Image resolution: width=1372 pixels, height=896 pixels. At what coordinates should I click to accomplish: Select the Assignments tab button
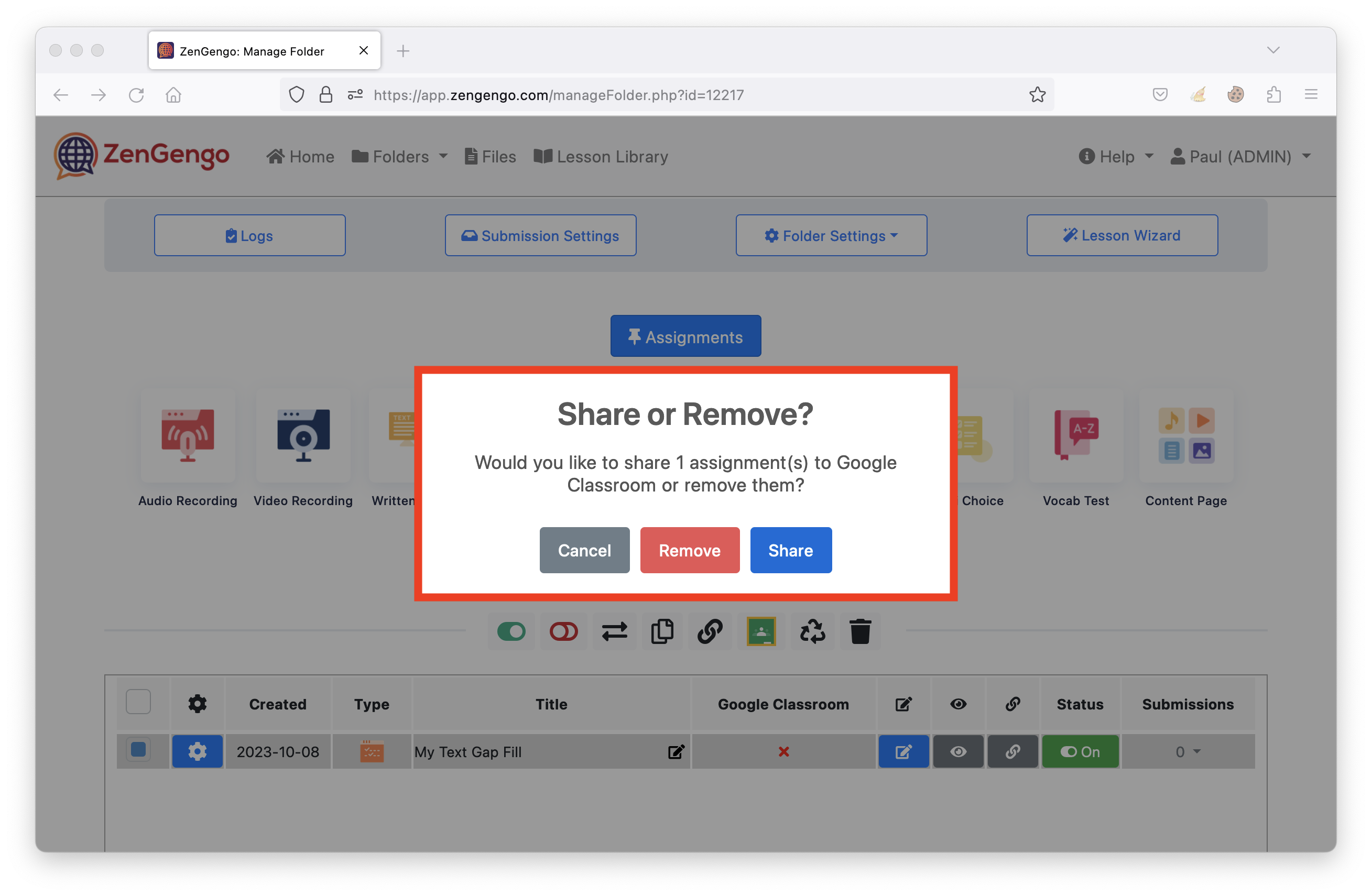click(x=685, y=336)
